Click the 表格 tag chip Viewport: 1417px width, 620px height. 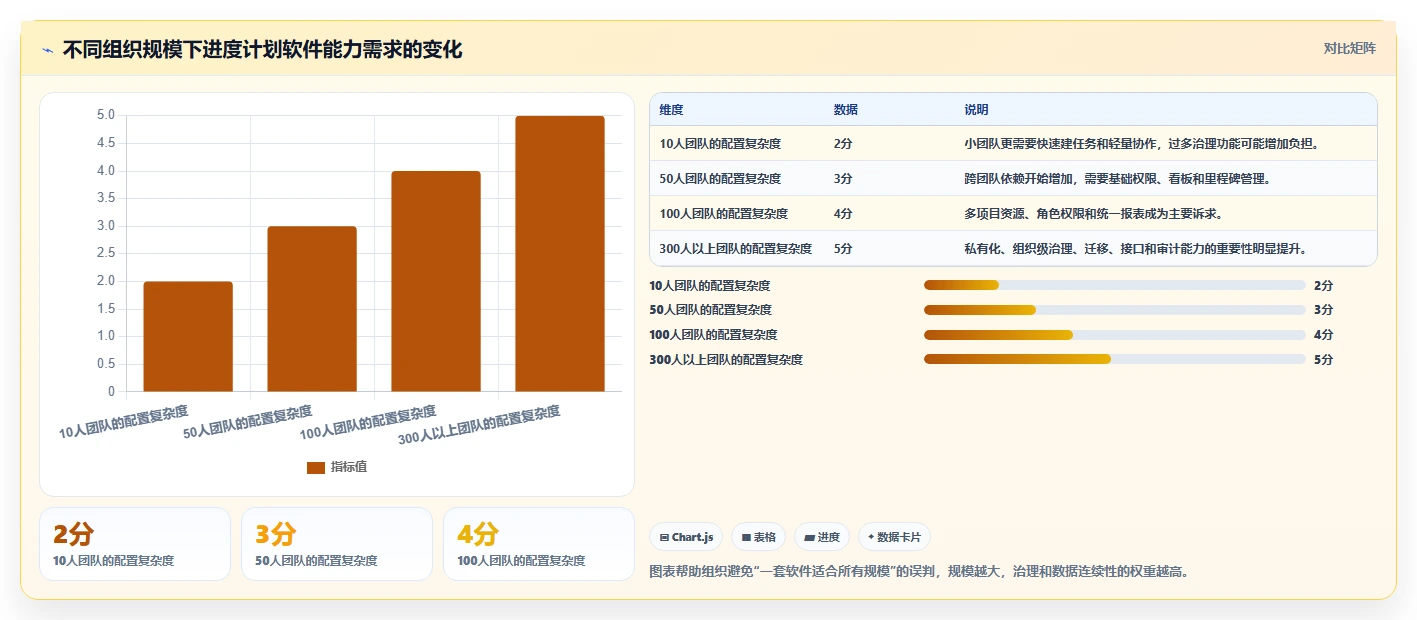click(x=759, y=537)
